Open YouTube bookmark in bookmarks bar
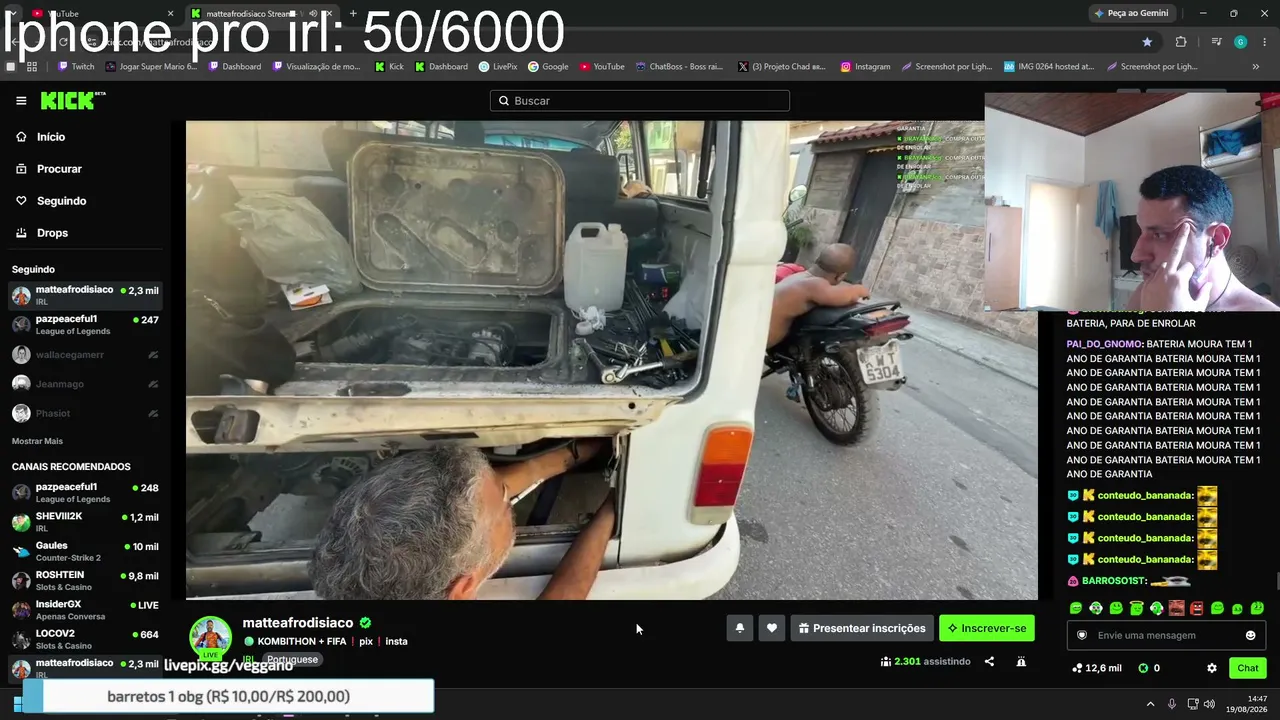Screen dimensions: 1280x720 (602, 67)
